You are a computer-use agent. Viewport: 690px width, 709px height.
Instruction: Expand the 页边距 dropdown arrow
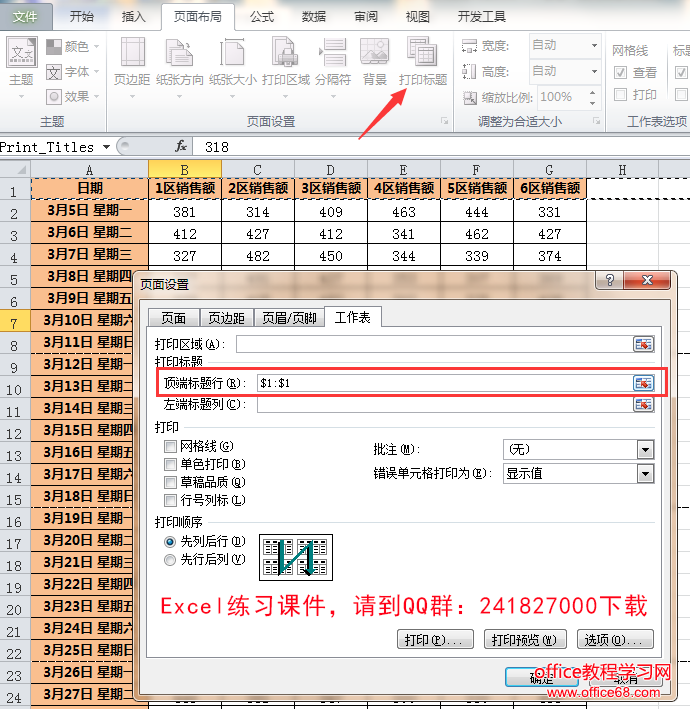coord(132,96)
